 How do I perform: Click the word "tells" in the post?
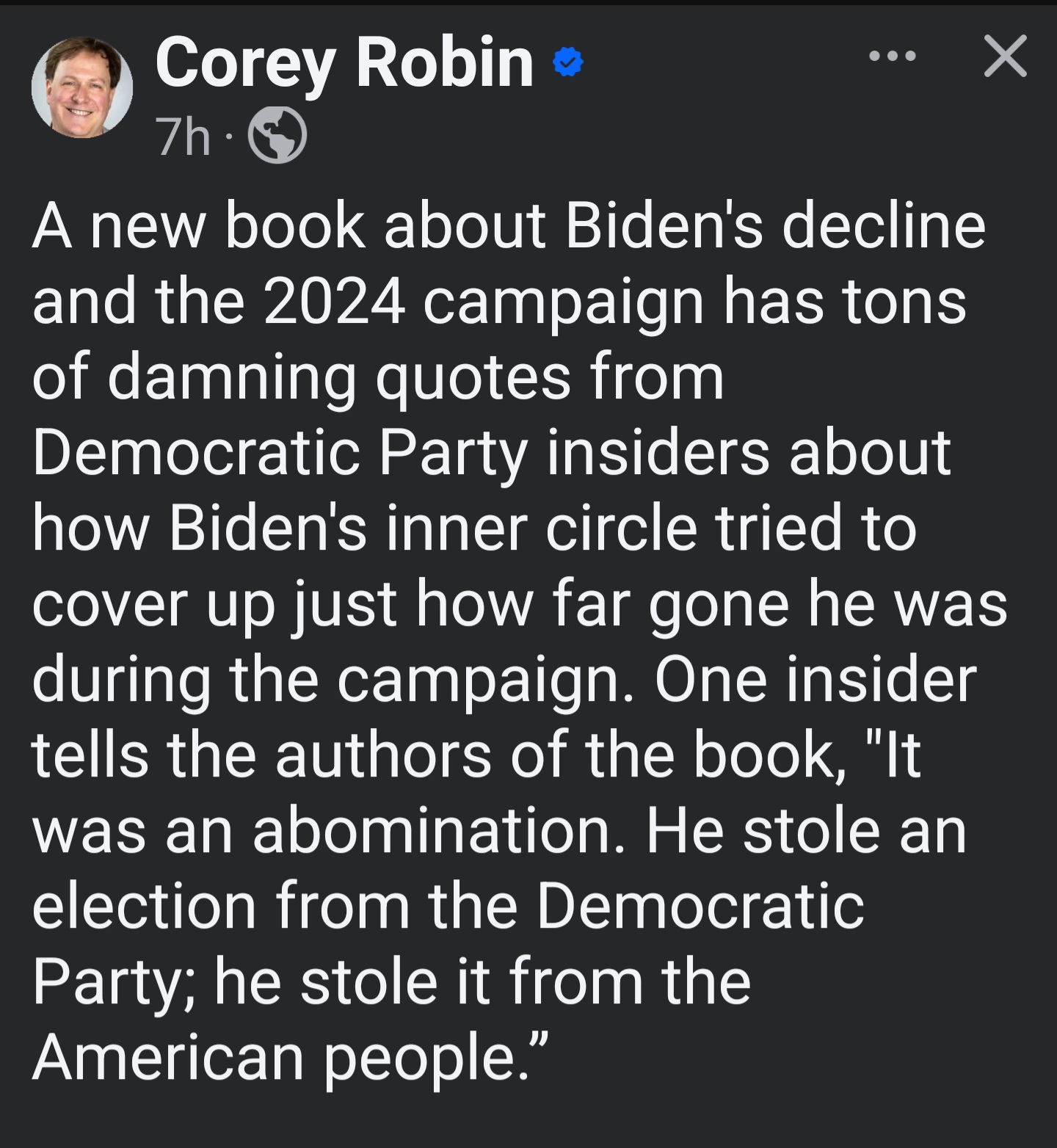click(90, 755)
